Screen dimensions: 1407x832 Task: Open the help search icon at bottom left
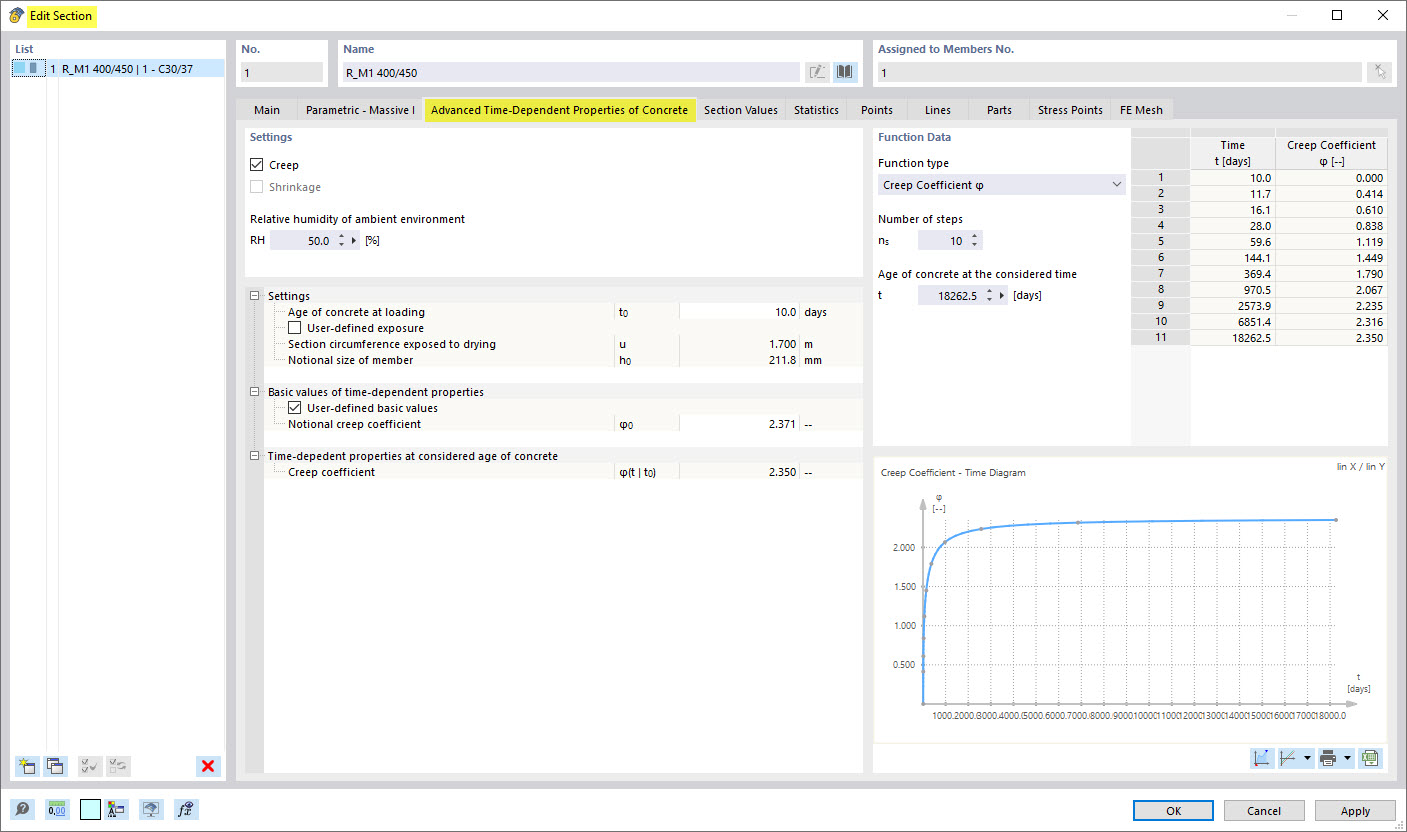[x=22, y=810]
